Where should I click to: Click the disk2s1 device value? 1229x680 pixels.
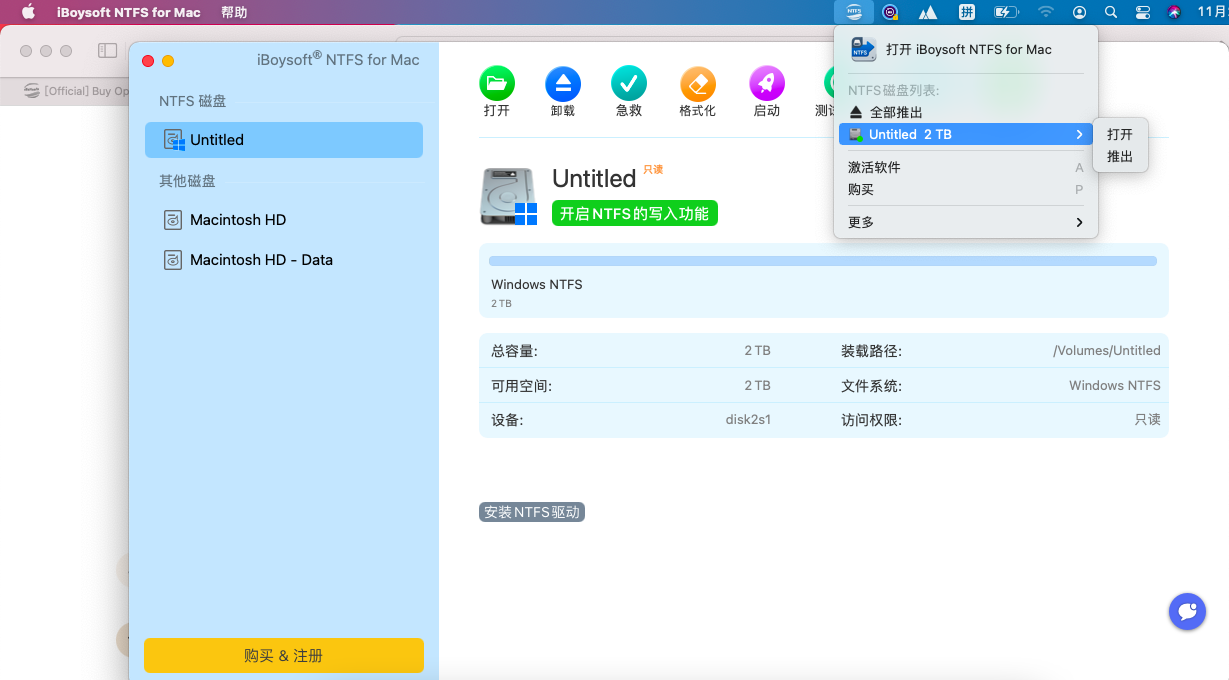[x=748, y=420]
